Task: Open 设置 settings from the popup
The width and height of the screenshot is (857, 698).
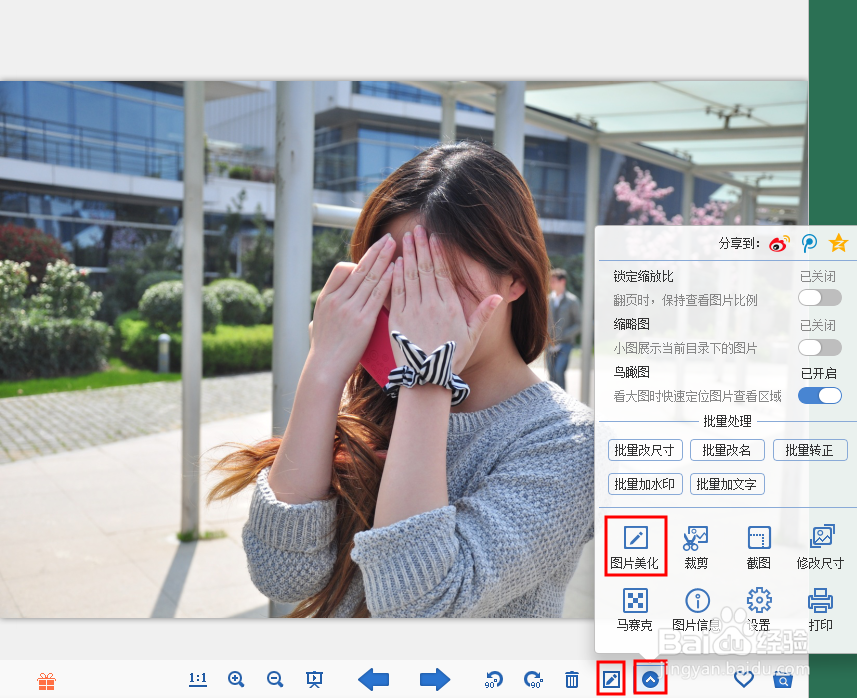Action: (759, 609)
